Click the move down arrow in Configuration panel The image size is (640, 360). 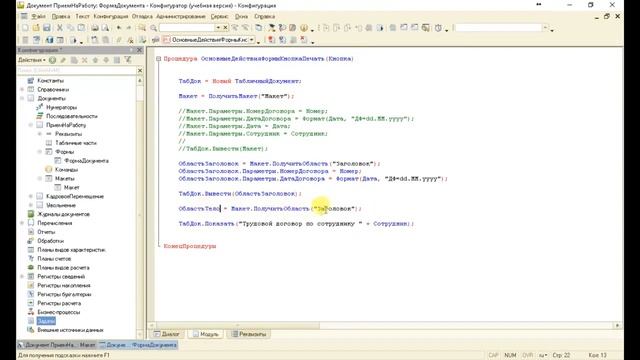[106, 60]
